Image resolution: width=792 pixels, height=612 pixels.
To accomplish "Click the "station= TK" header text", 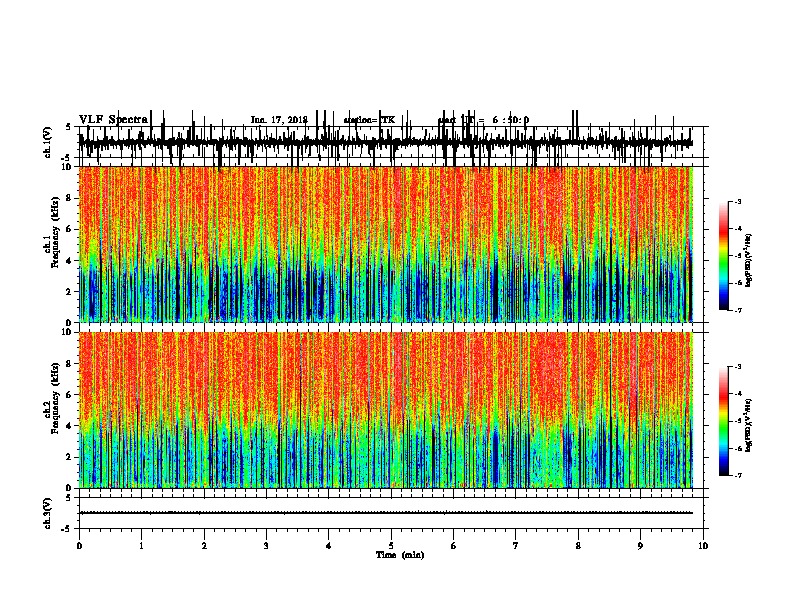I will 369,120.
